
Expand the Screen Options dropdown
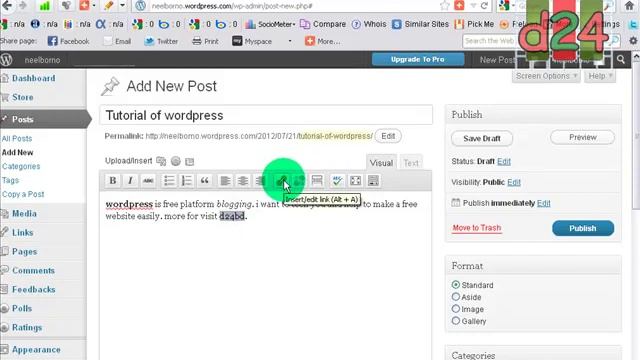coord(546,76)
